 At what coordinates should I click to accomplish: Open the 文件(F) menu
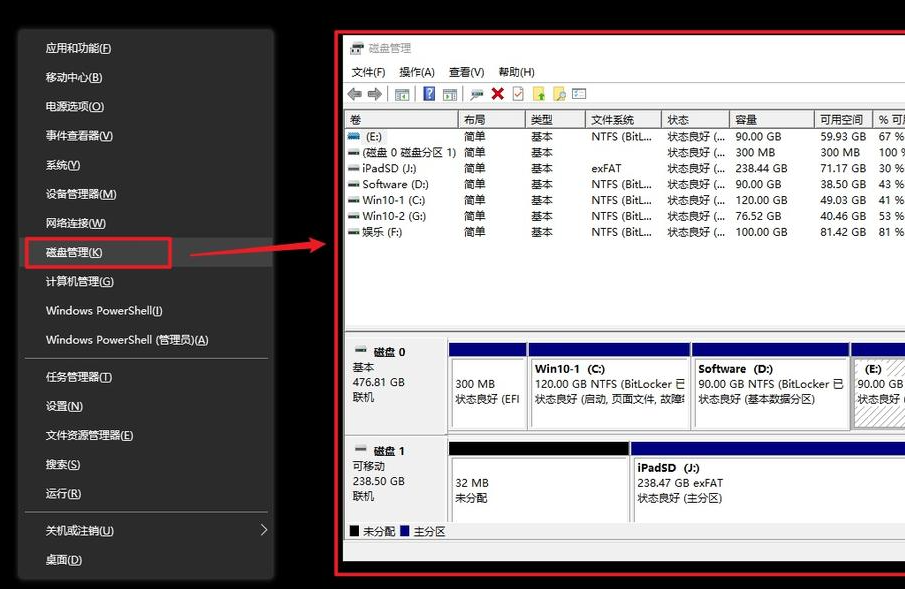[x=367, y=71]
